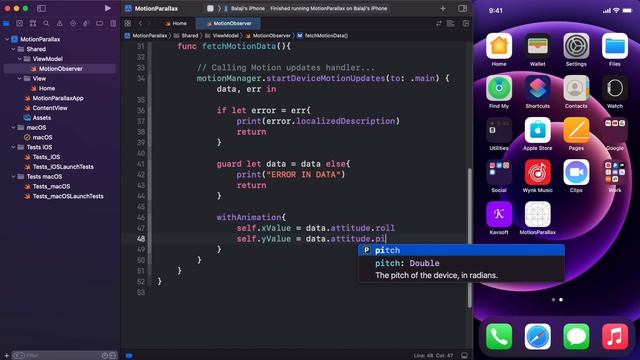Add an editor on the right
Image resolution: width=640 pixels, height=360 pixels.
tap(466, 23)
